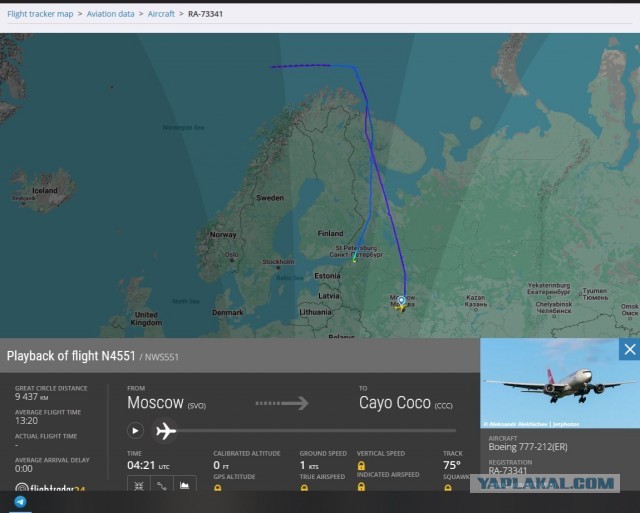640x513 pixels.
Task: Click the Kazan label on the map
Action: point(476,301)
